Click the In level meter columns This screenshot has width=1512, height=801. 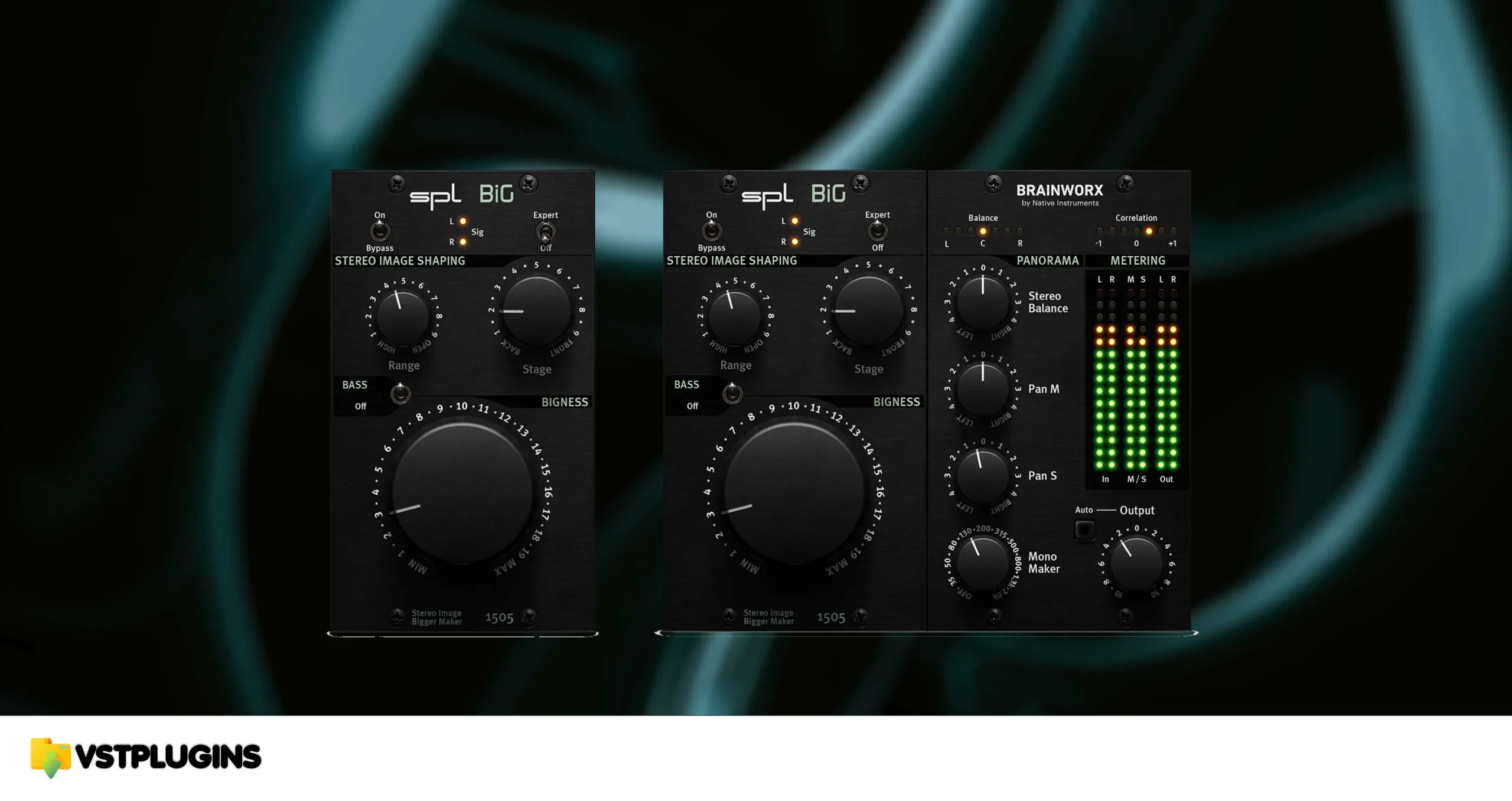[1106, 378]
